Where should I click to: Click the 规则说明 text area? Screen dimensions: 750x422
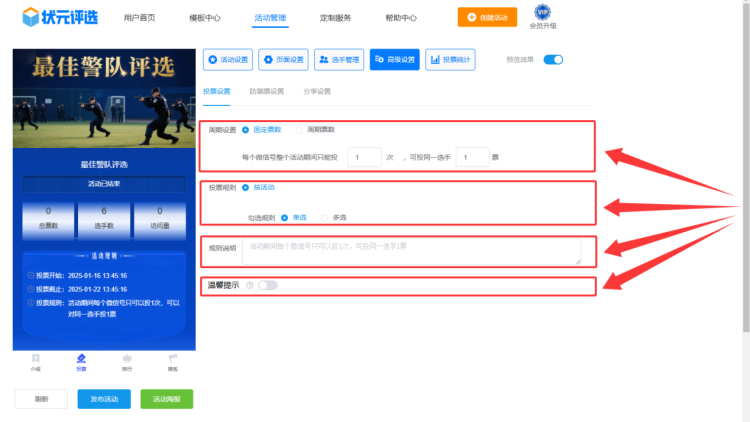click(x=411, y=251)
